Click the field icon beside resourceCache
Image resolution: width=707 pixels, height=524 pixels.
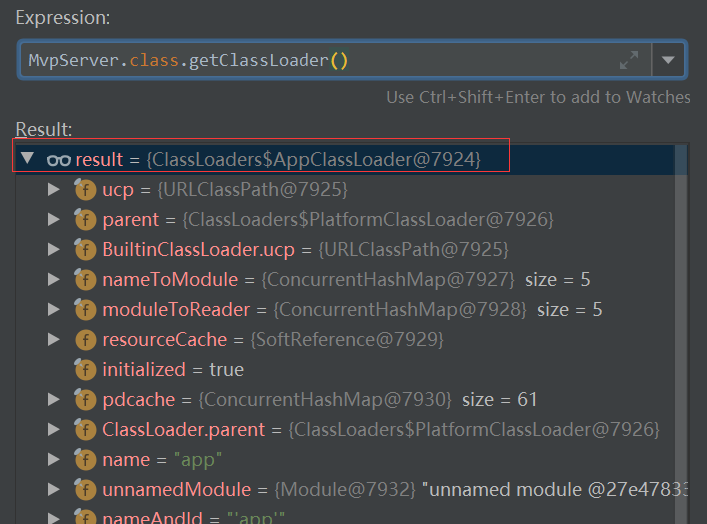pos(85,340)
